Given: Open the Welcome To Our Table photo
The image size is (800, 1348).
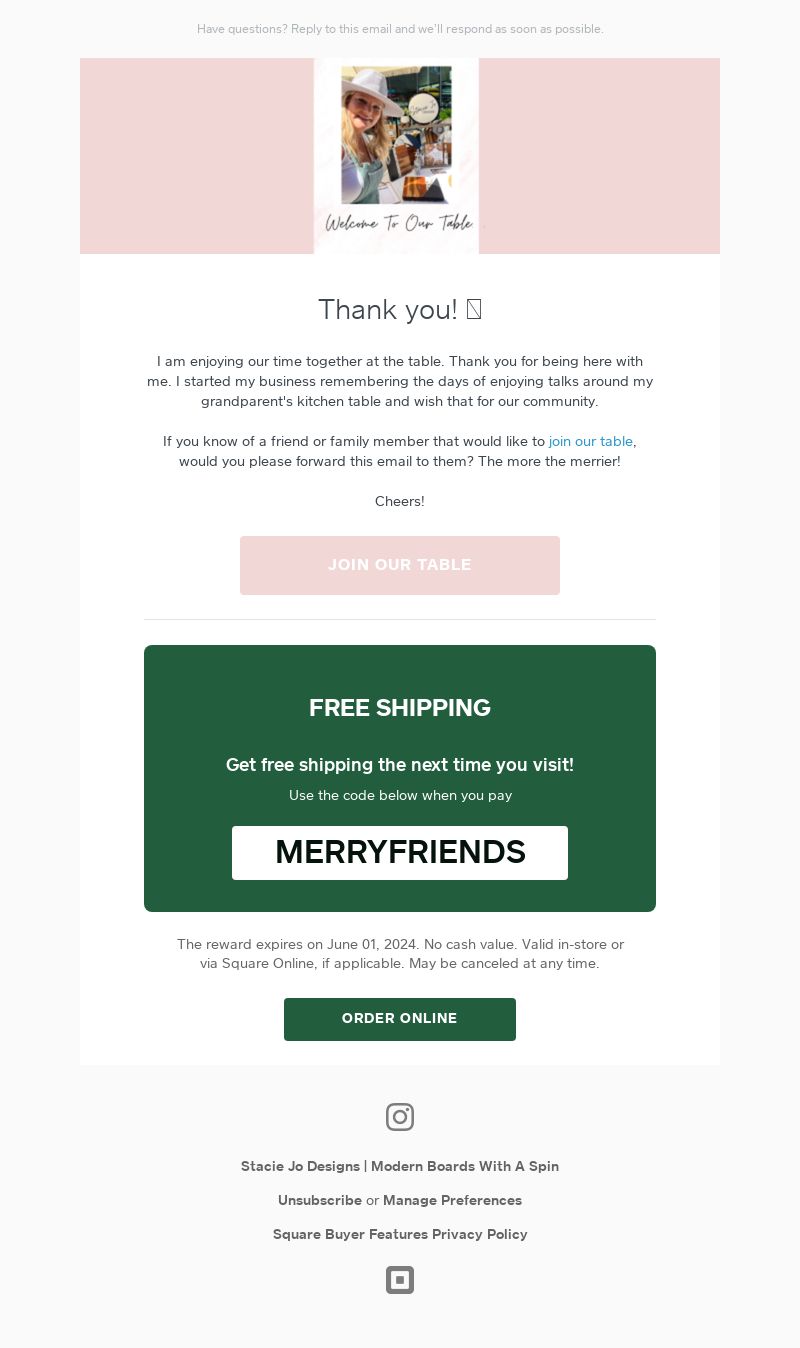Looking at the screenshot, I should [x=396, y=156].
